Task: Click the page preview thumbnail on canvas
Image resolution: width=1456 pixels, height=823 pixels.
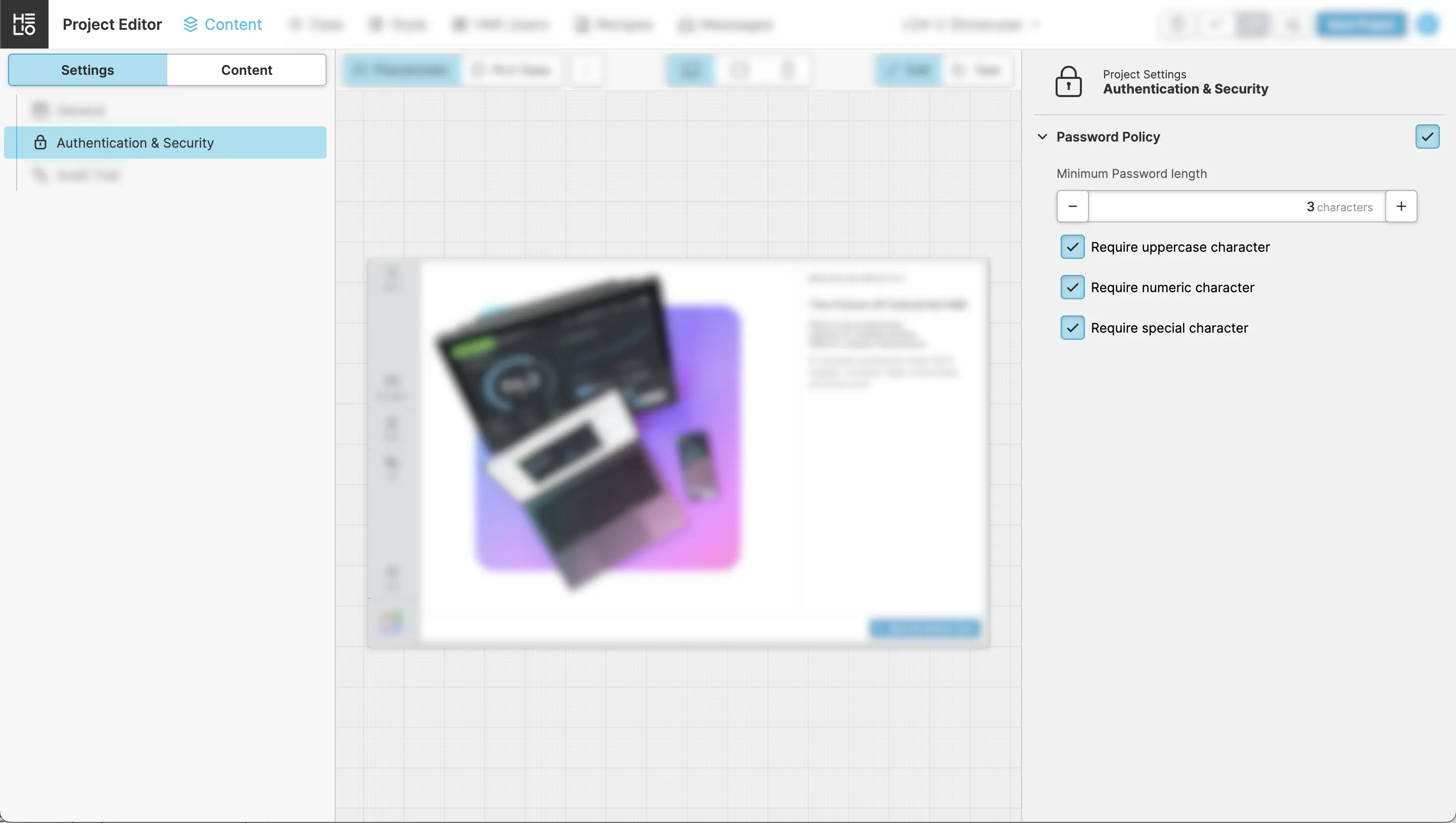Action: pyautogui.click(x=678, y=452)
